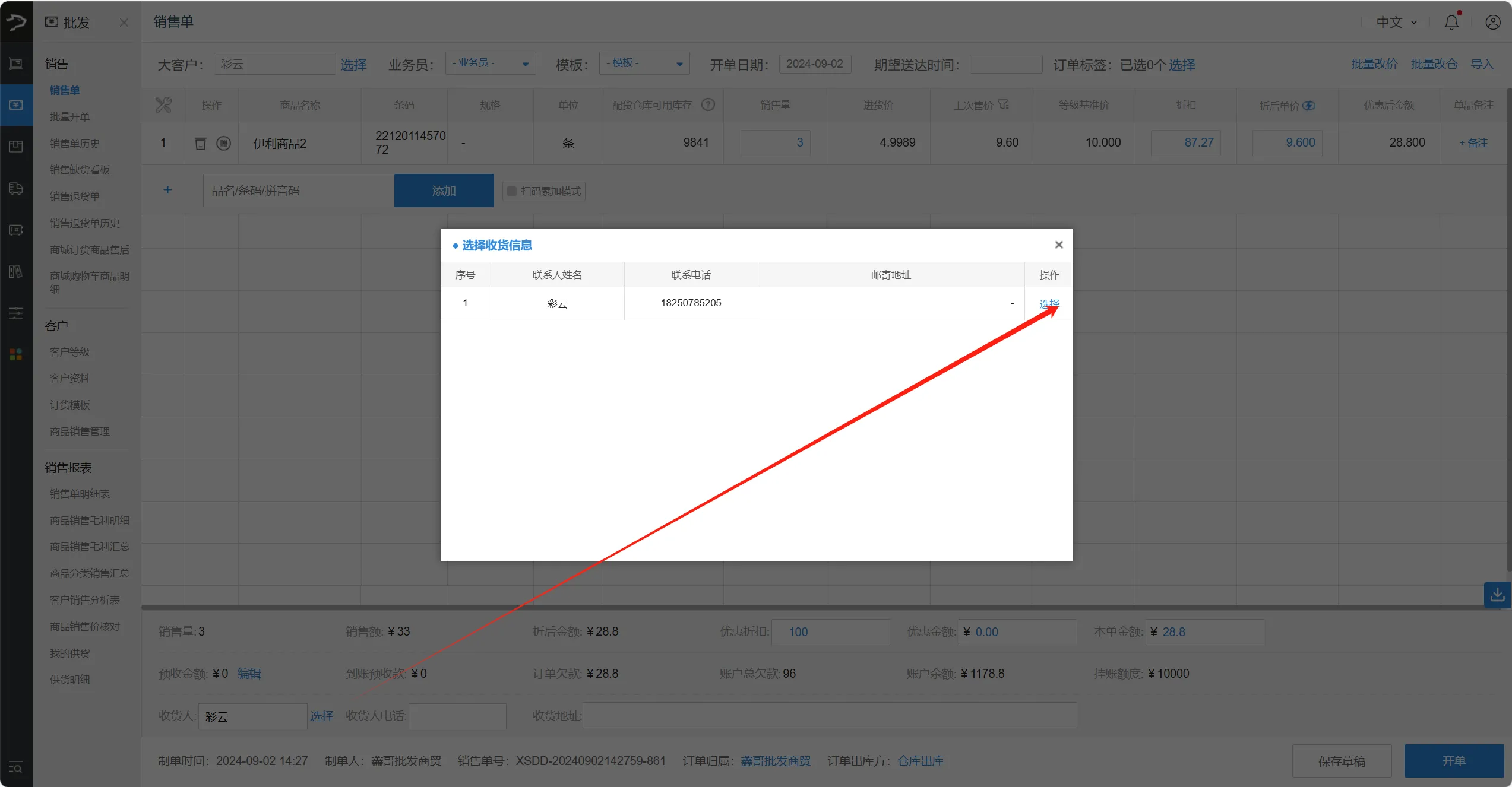Expand the 中文 language dropdown

click(x=1396, y=22)
